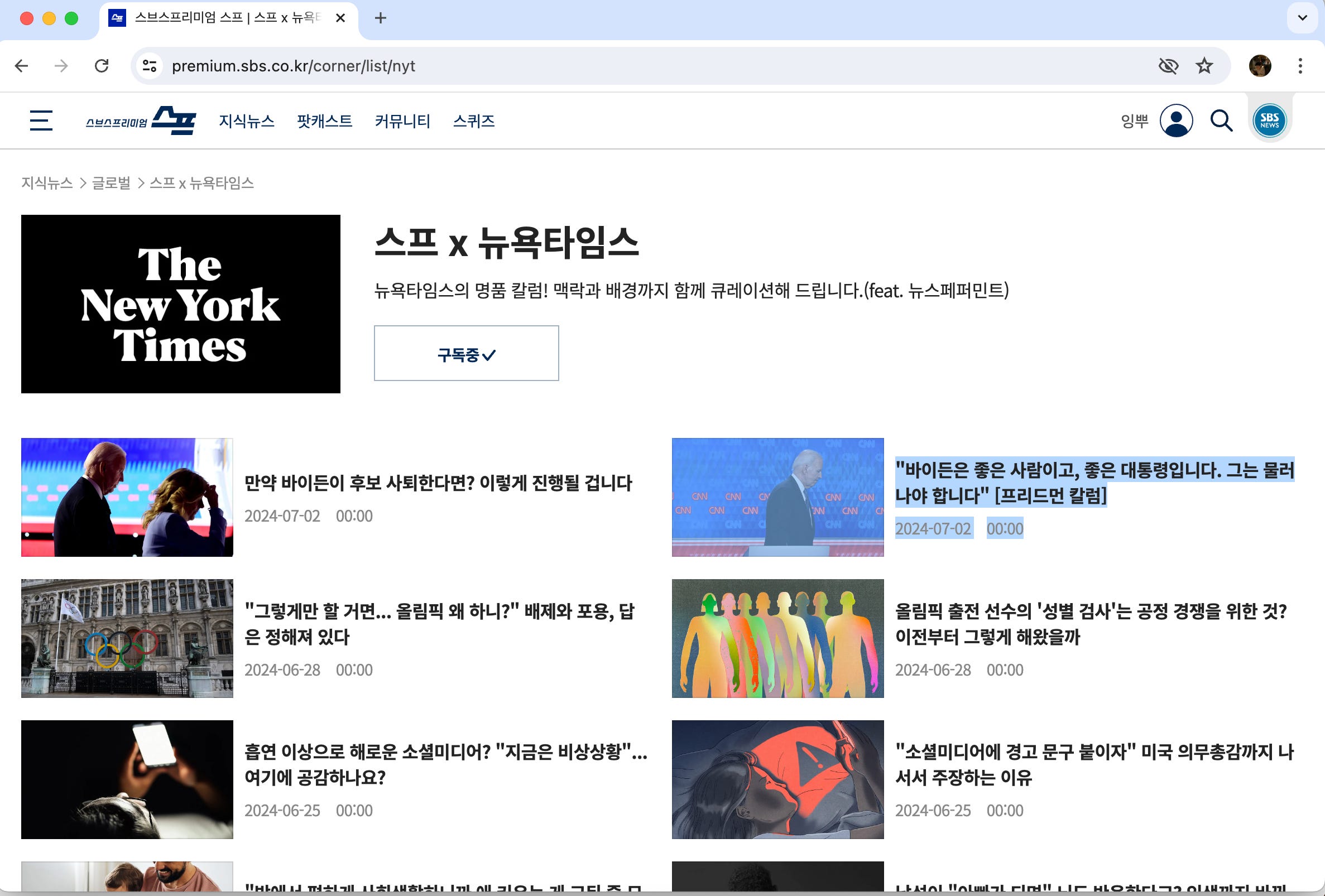This screenshot has width=1325, height=896.
Task: Reload the page with refresh icon
Action: tap(102, 66)
